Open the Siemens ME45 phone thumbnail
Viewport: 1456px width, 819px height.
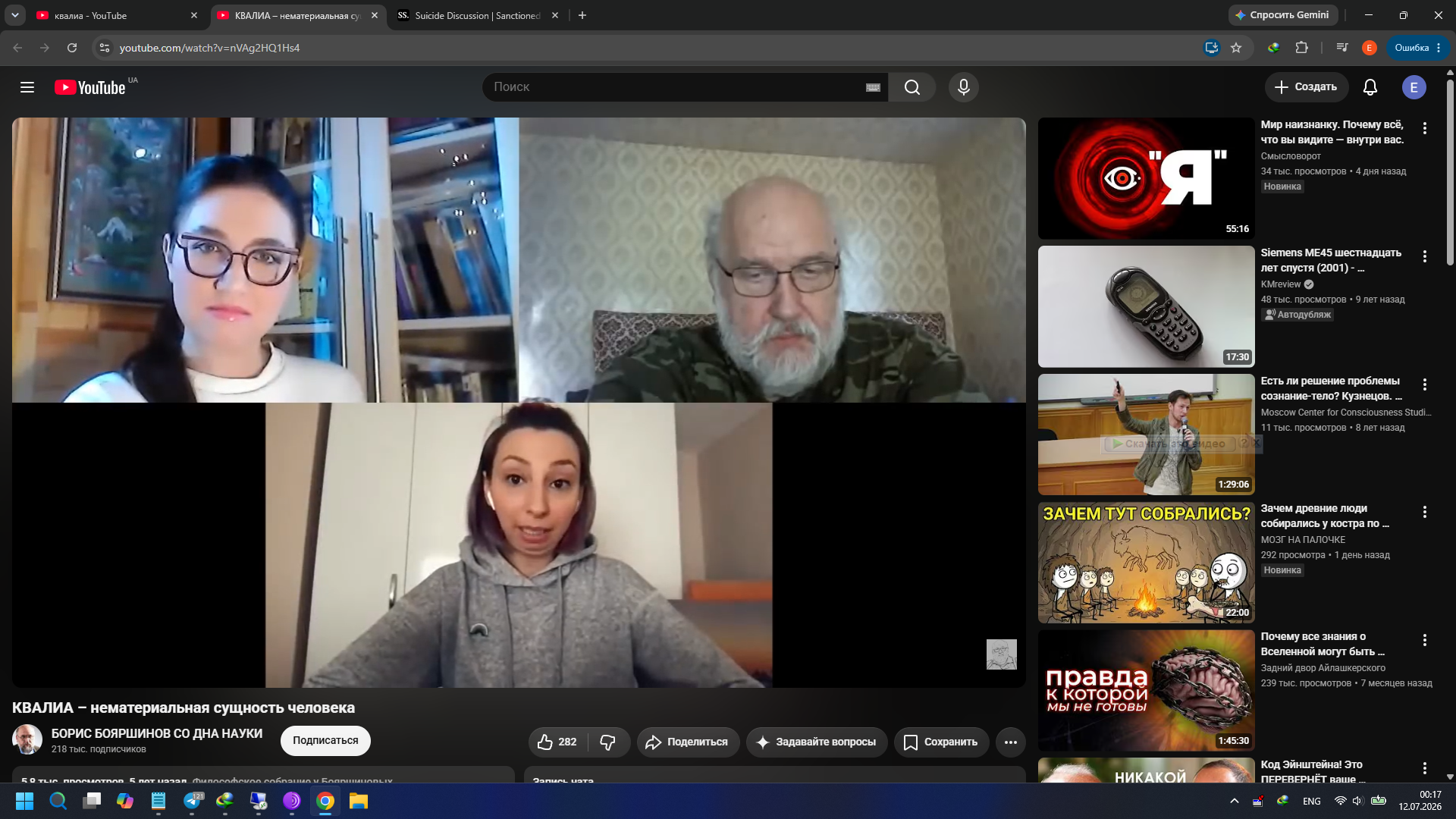pyautogui.click(x=1146, y=306)
